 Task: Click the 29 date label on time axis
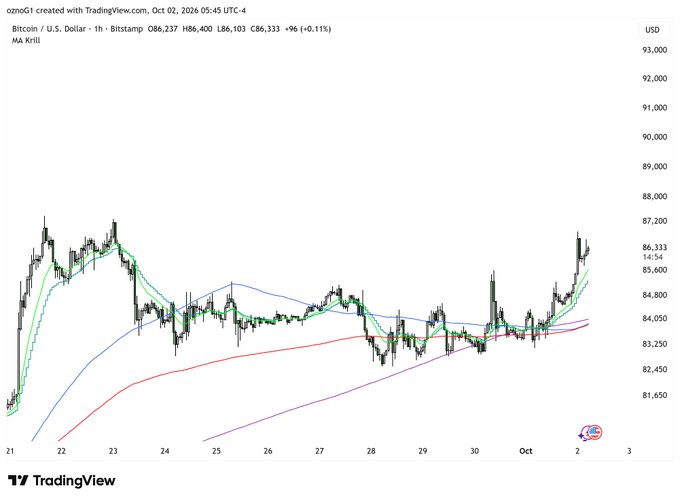(x=423, y=451)
